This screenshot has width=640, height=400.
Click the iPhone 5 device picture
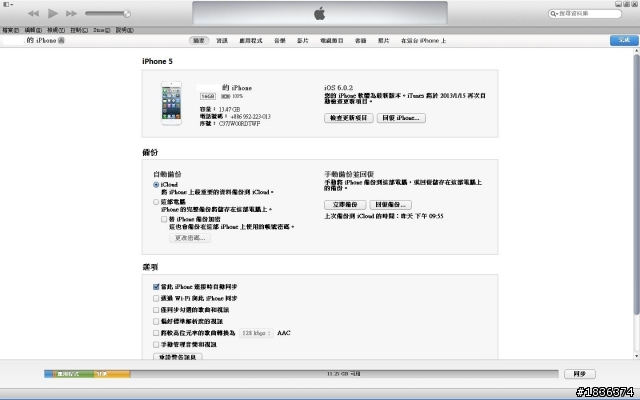(x=171, y=103)
